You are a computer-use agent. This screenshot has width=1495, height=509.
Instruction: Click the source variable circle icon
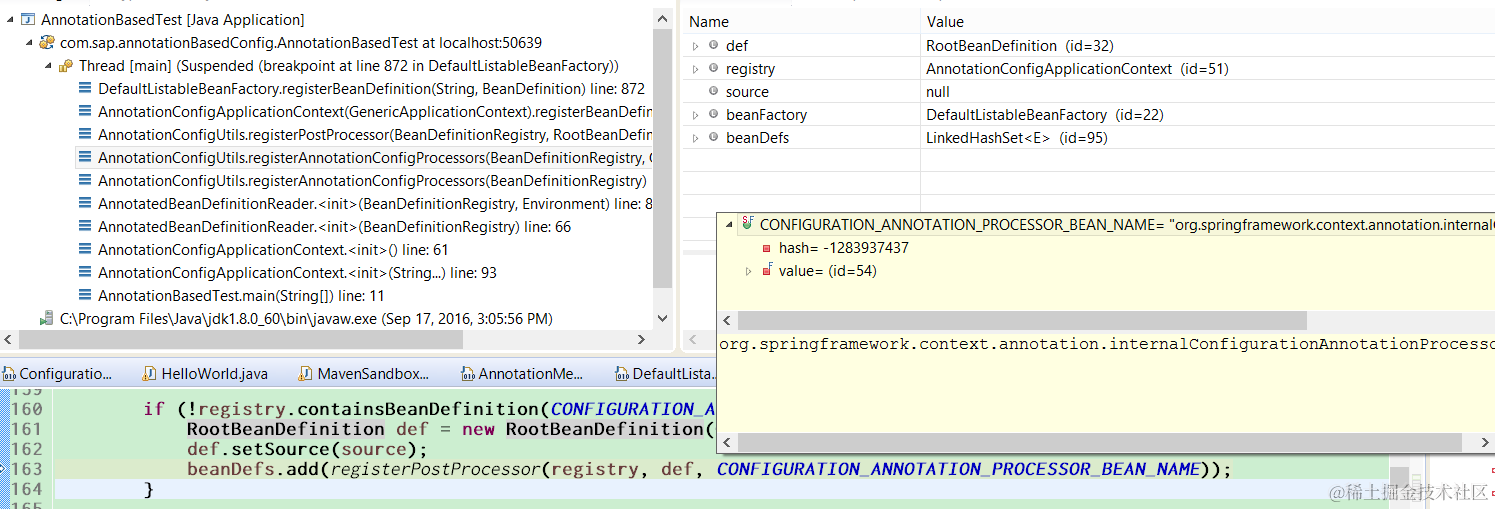[x=713, y=92]
